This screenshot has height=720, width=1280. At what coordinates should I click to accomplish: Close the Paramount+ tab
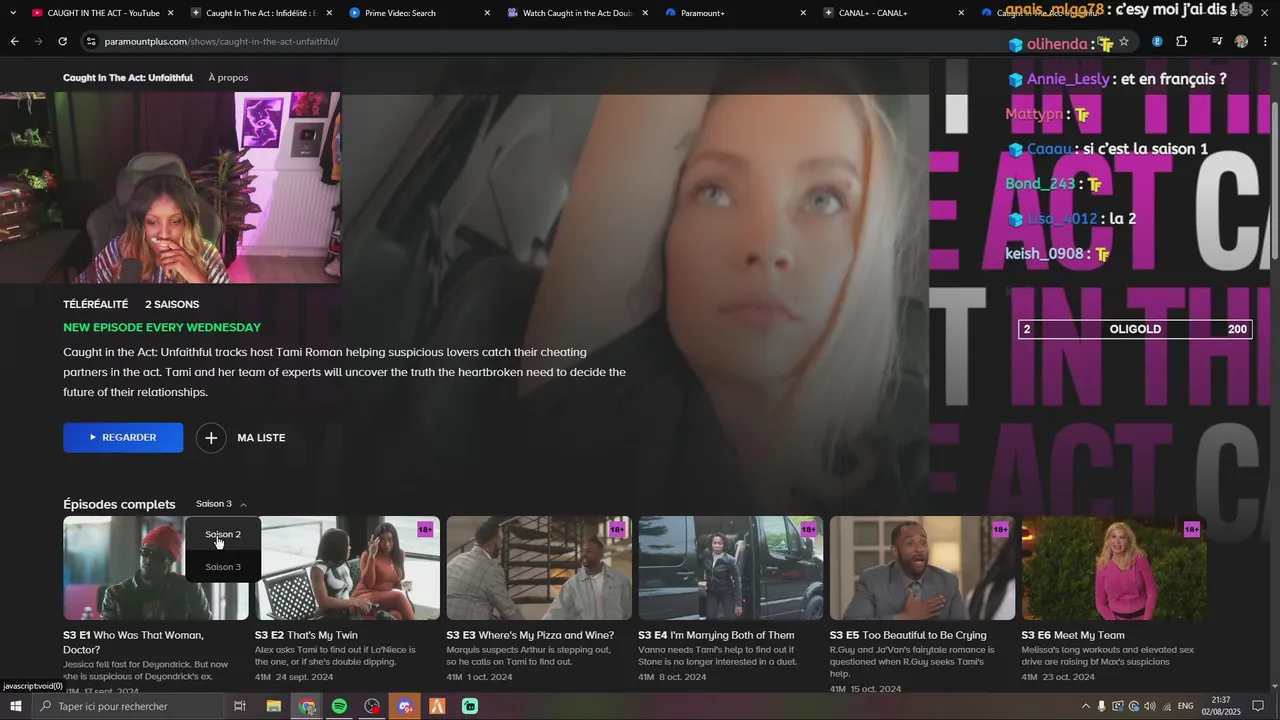(803, 13)
